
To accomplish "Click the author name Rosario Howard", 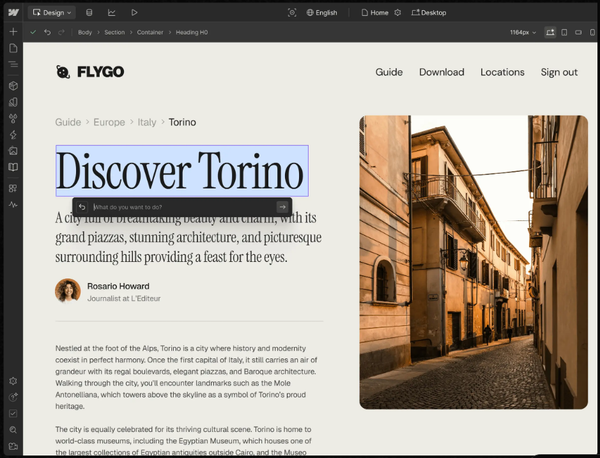I will coord(118,286).
